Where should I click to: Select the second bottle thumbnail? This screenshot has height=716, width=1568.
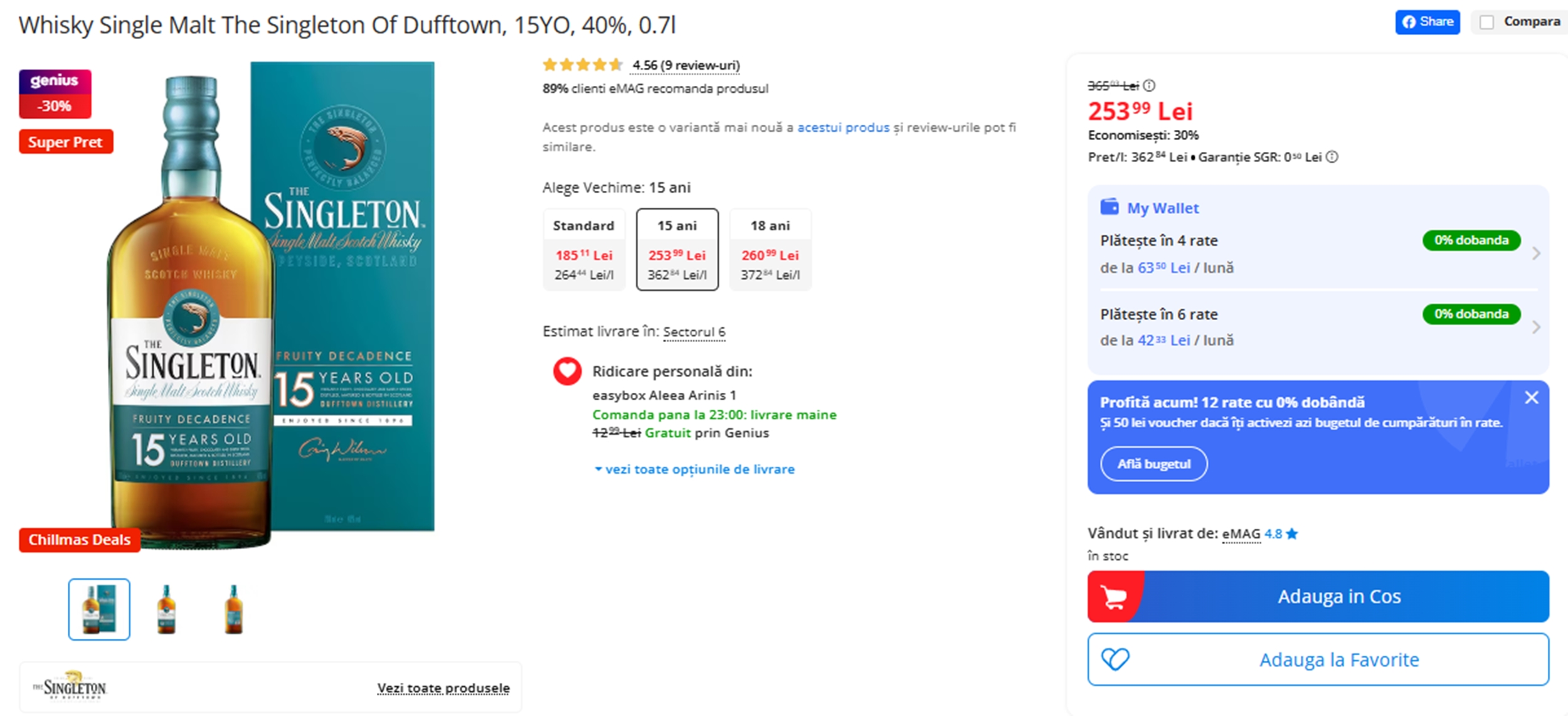[166, 609]
